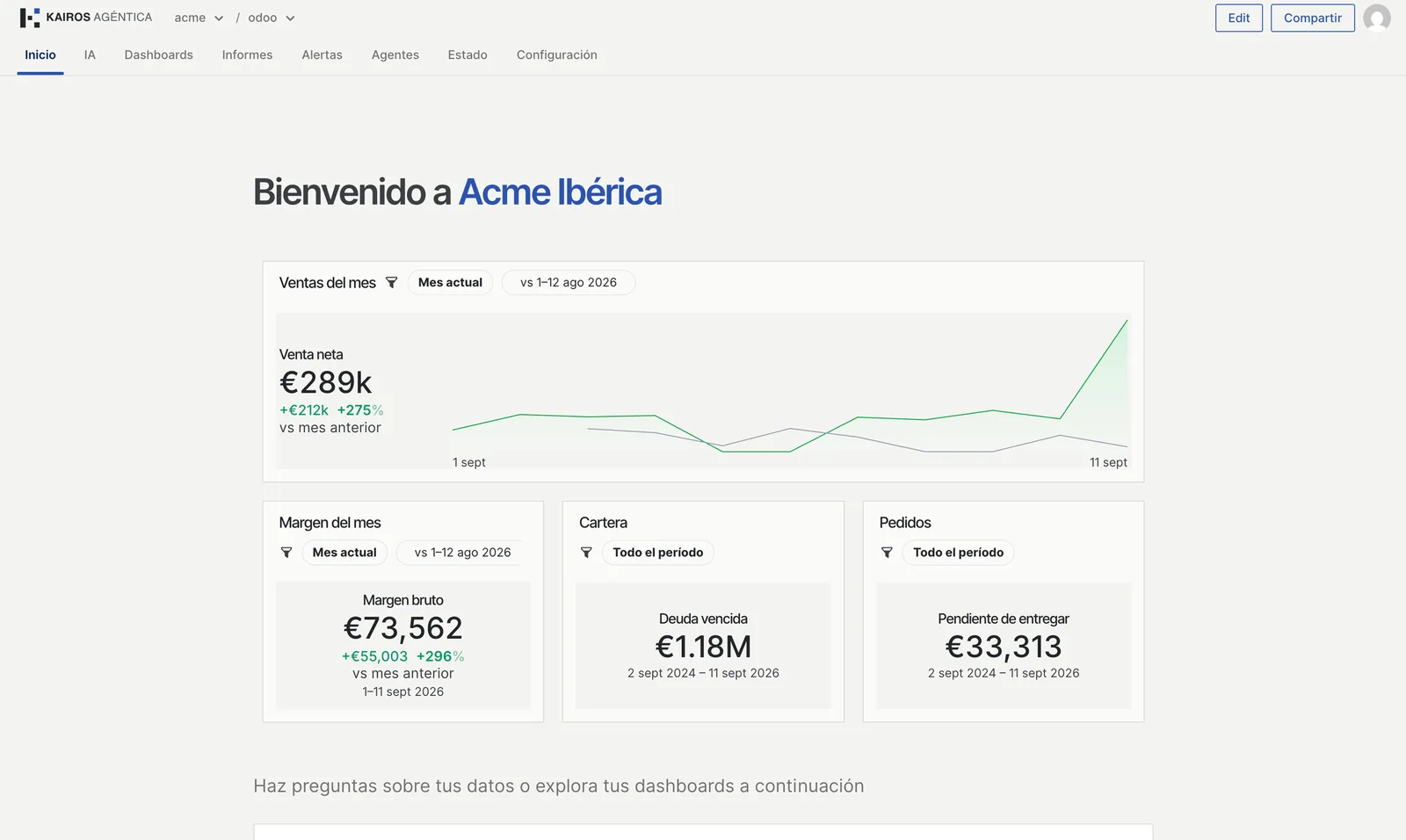Image resolution: width=1406 pixels, height=840 pixels.
Task: Click the +€55,003 change value
Action: [375, 656]
